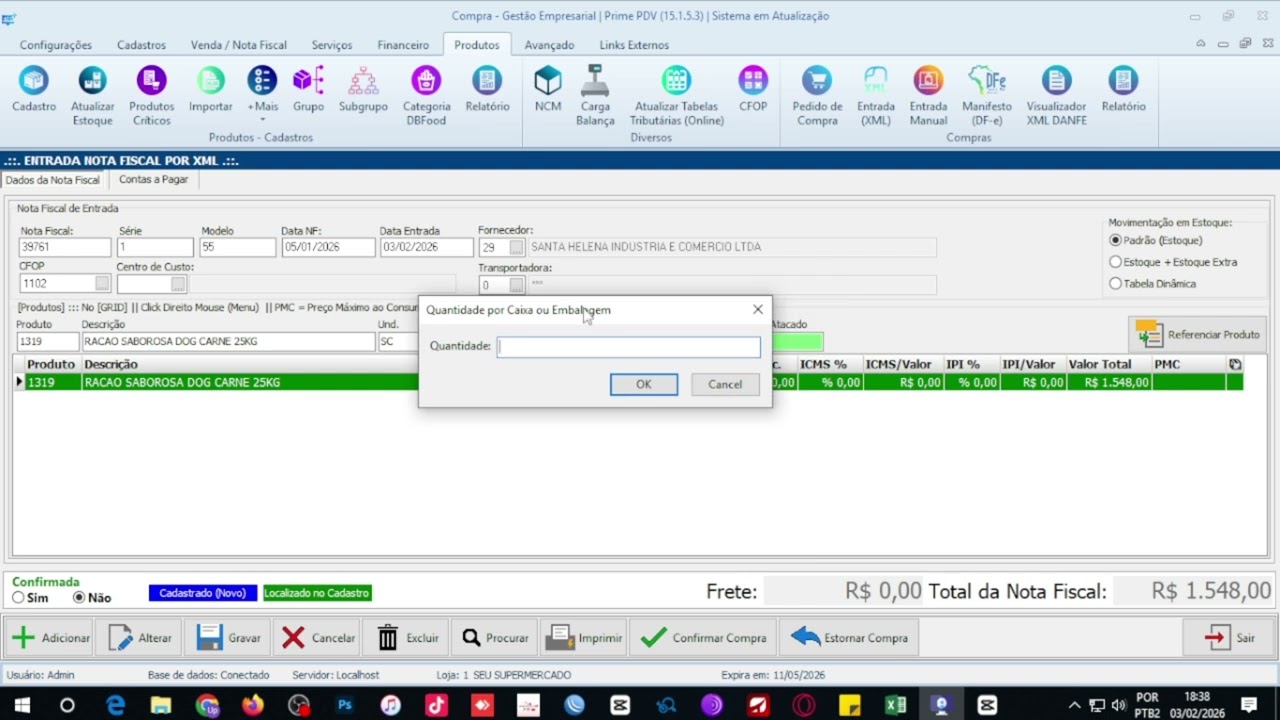Open Manifesto (DF-e)

tap(987, 96)
